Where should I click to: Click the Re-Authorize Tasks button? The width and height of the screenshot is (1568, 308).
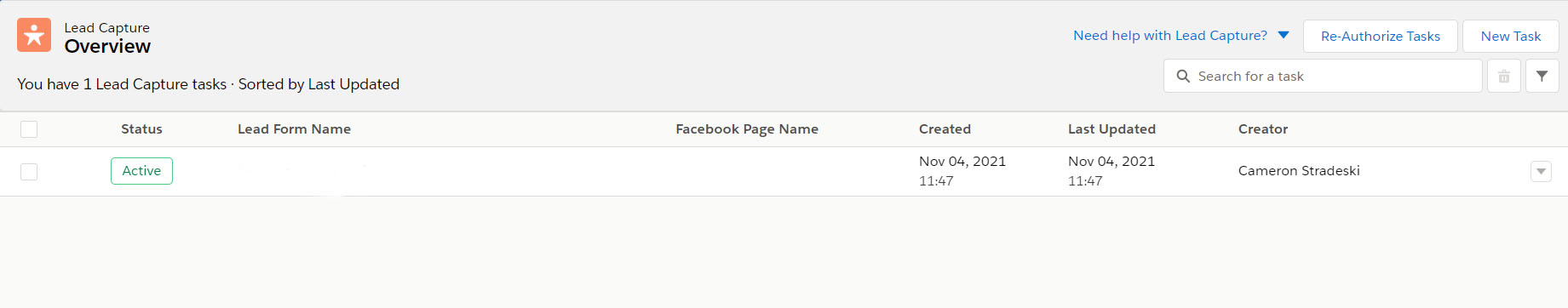[1380, 36]
